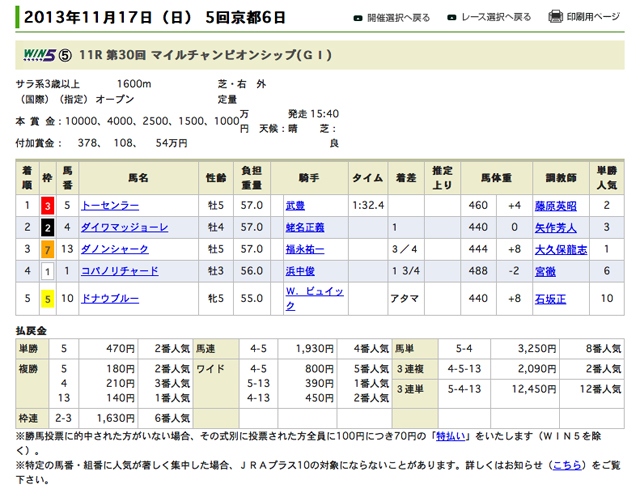Screen dimensions: 640x497
Task: Click the 馬体重 column header
Action: (x=496, y=178)
